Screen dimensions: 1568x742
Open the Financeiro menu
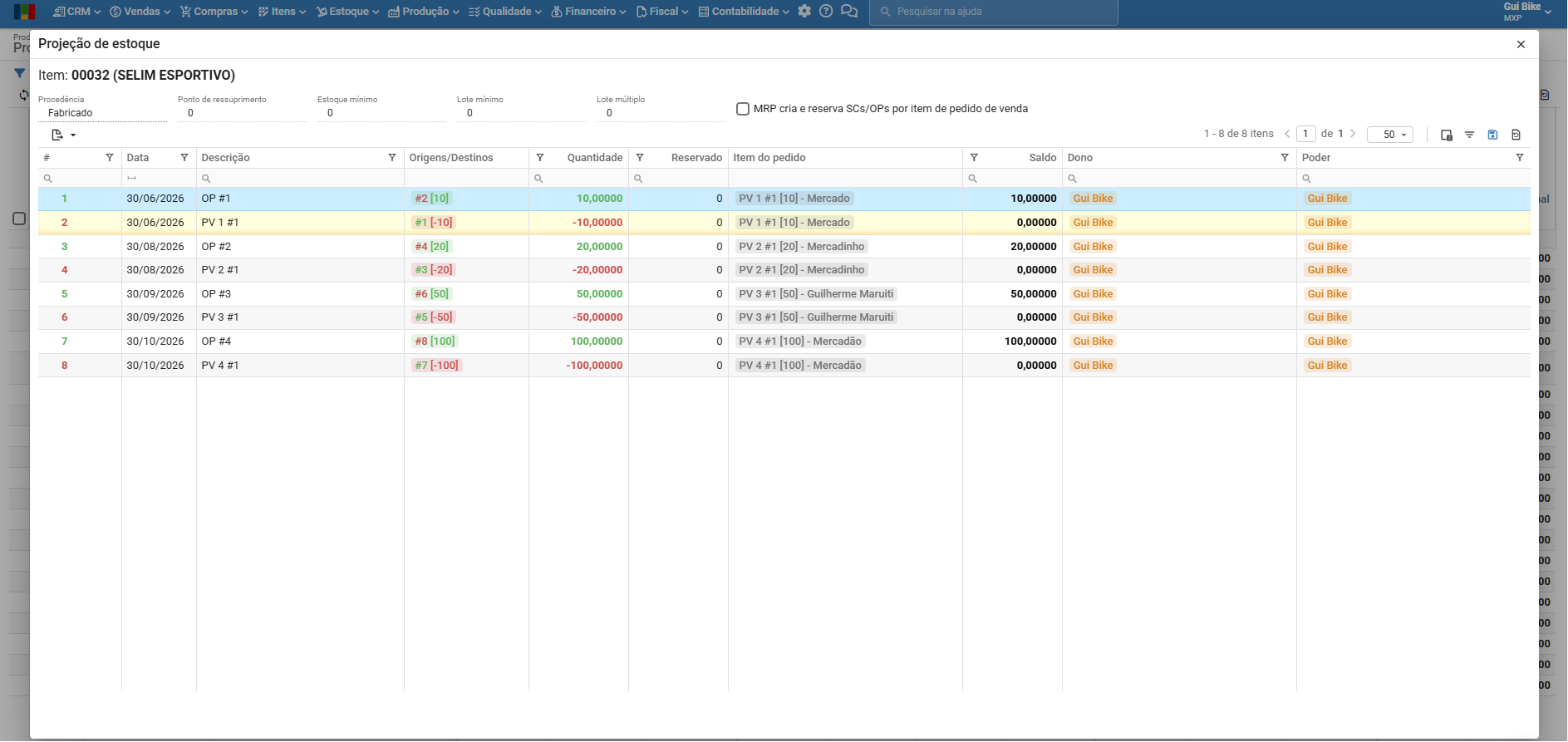click(588, 12)
